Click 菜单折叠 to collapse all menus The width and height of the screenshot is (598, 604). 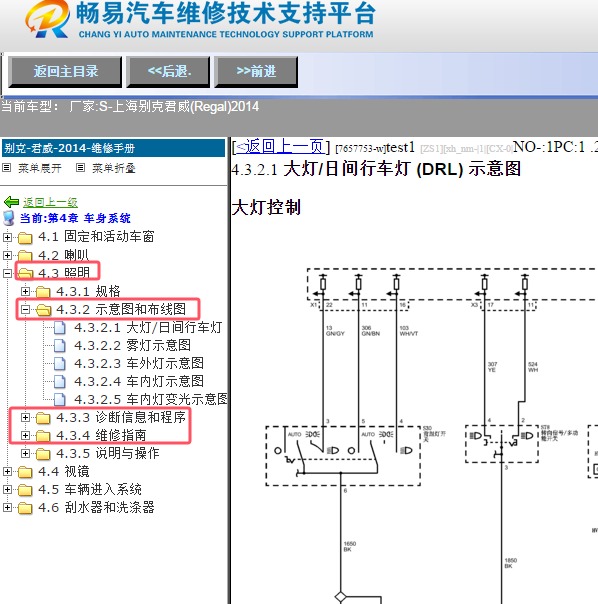click(x=114, y=168)
